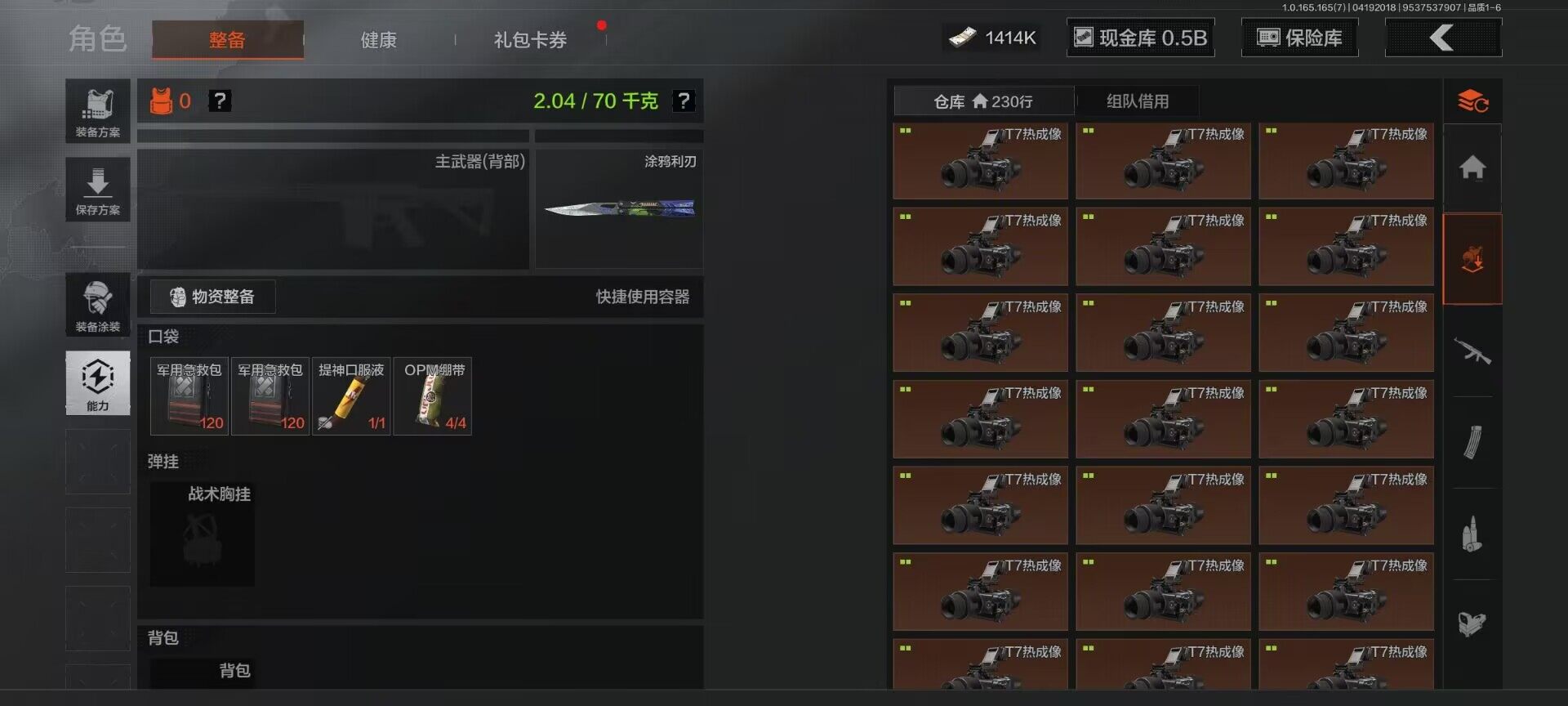
Task: Select the 仓库 230行 tab
Action: click(x=984, y=101)
